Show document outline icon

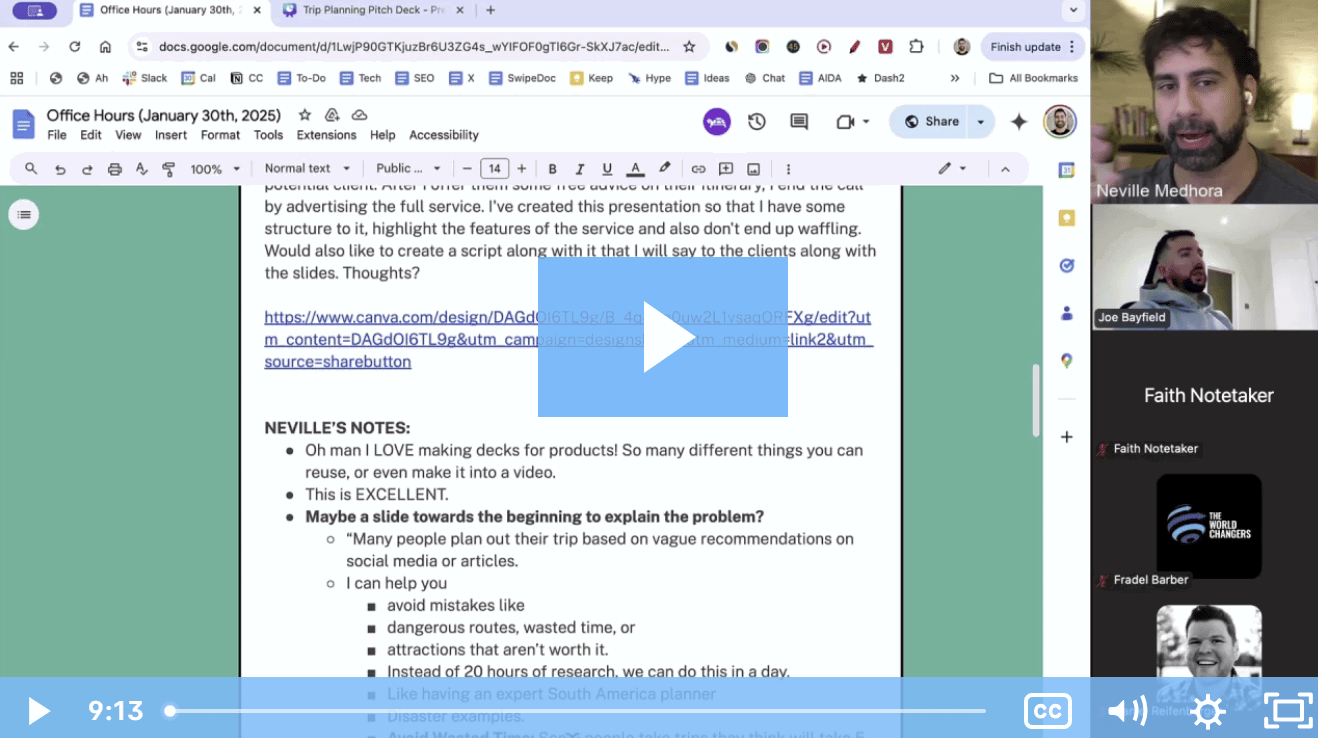tap(24, 214)
